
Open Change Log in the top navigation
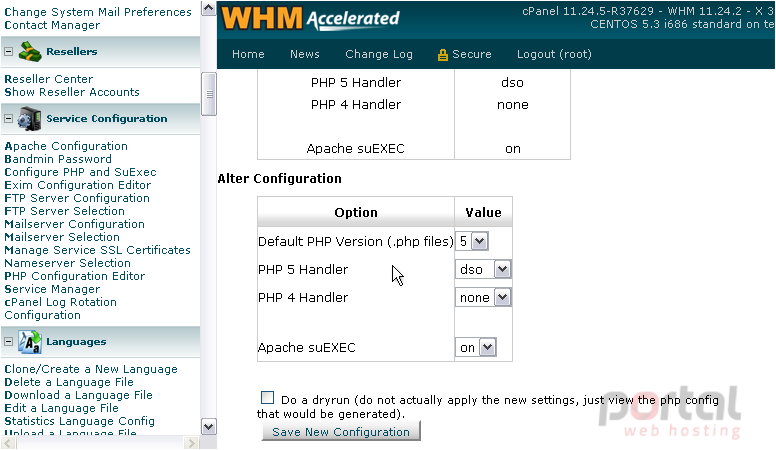coord(379,54)
